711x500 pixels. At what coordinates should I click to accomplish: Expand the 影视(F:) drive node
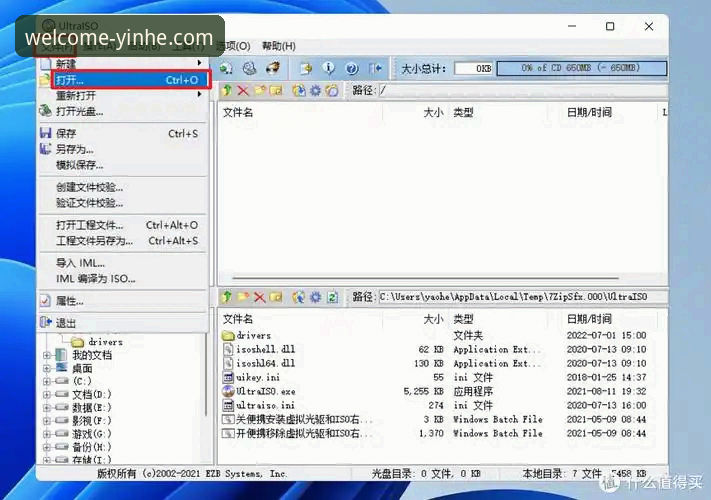point(47,421)
